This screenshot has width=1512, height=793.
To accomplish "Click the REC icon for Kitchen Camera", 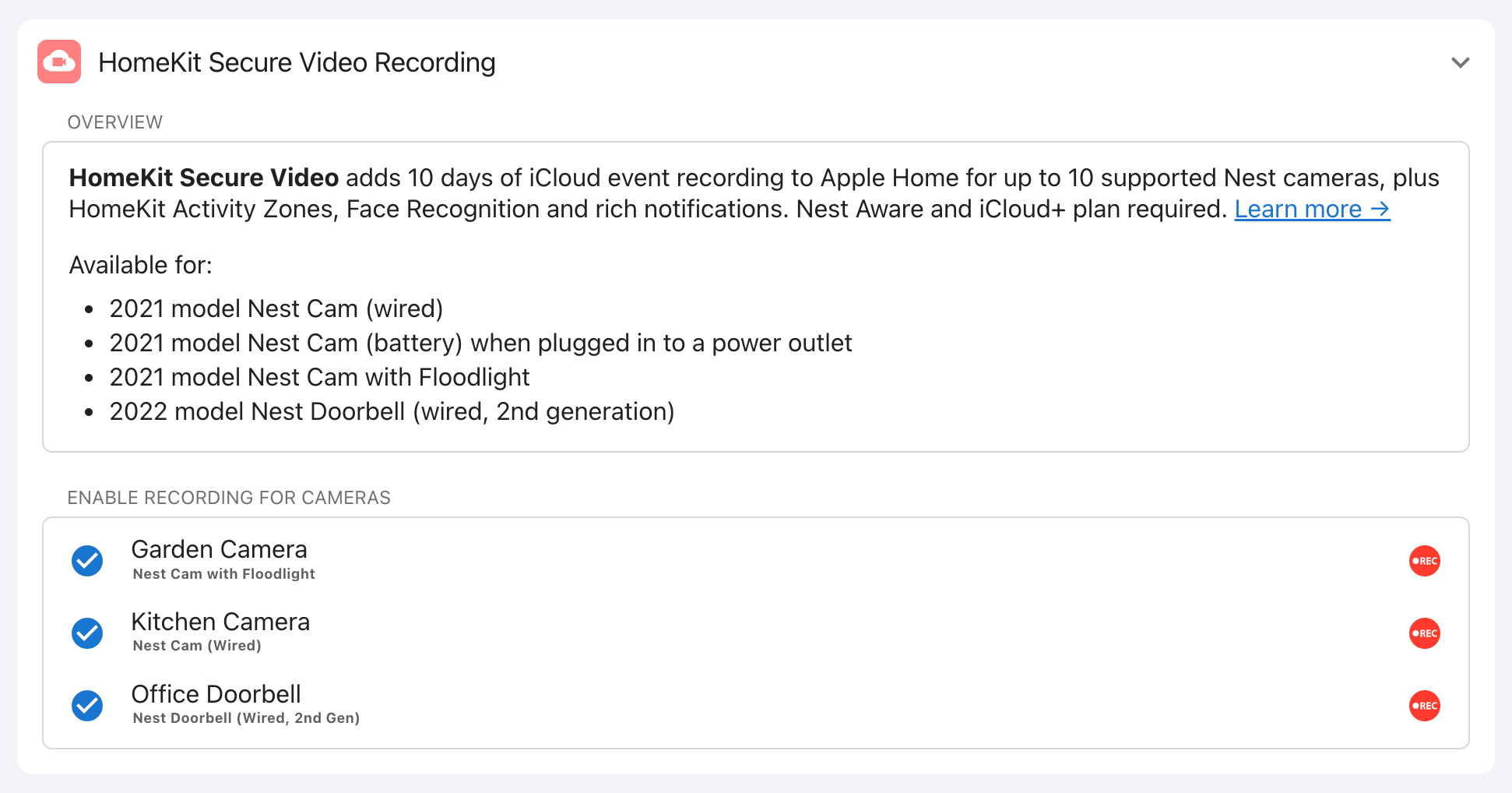I will [x=1424, y=633].
